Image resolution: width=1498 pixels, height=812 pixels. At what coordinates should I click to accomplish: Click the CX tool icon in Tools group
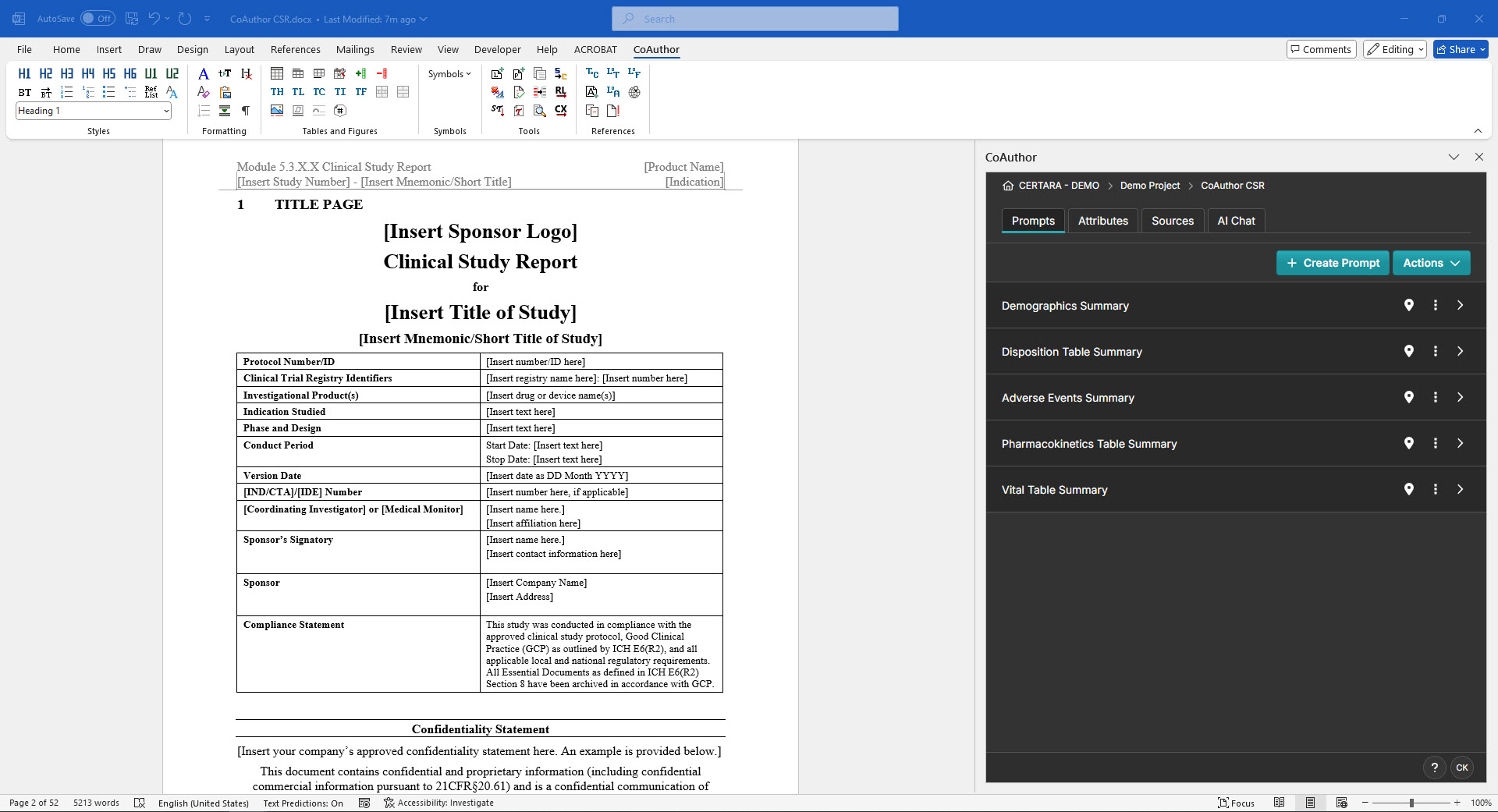561,111
